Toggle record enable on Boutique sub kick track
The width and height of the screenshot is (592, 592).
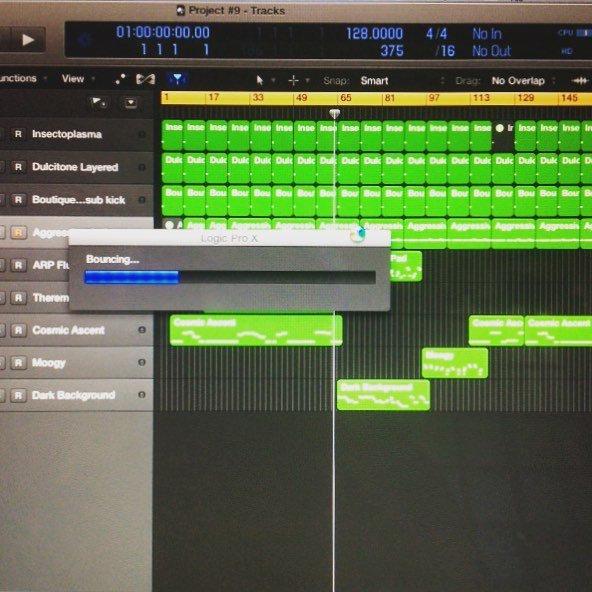point(18,199)
